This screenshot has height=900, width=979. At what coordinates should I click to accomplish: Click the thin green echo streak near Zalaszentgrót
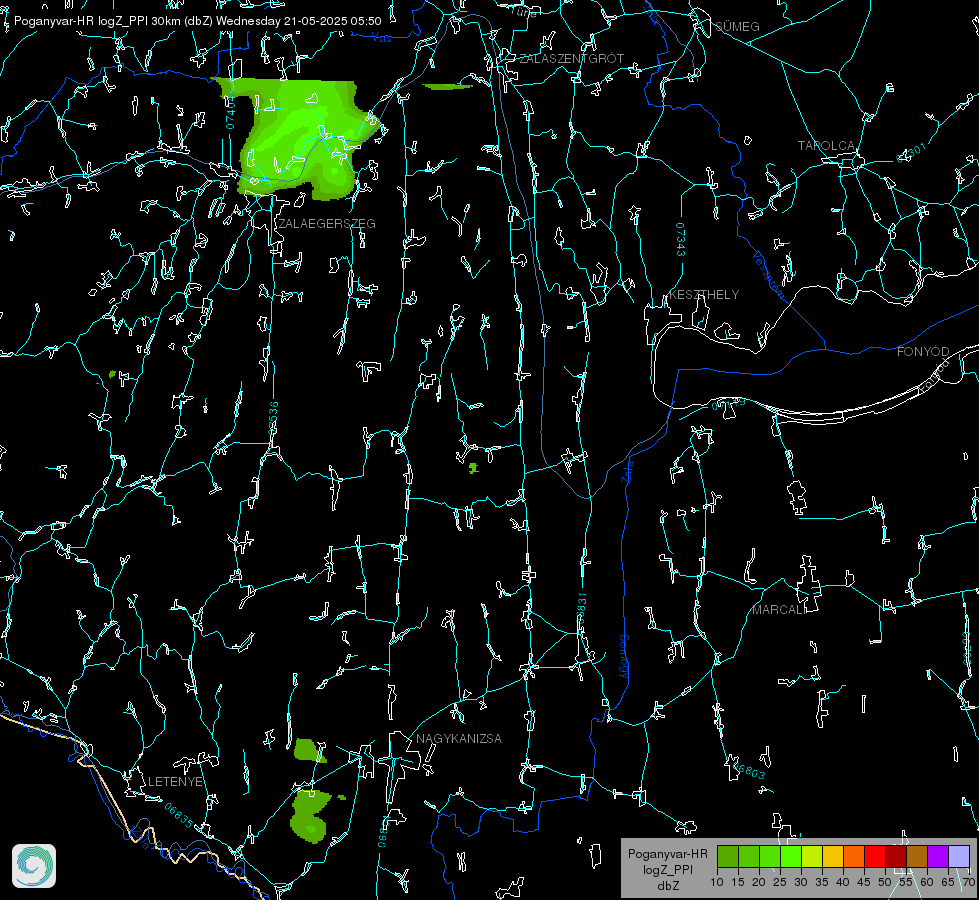[x=447, y=87]
